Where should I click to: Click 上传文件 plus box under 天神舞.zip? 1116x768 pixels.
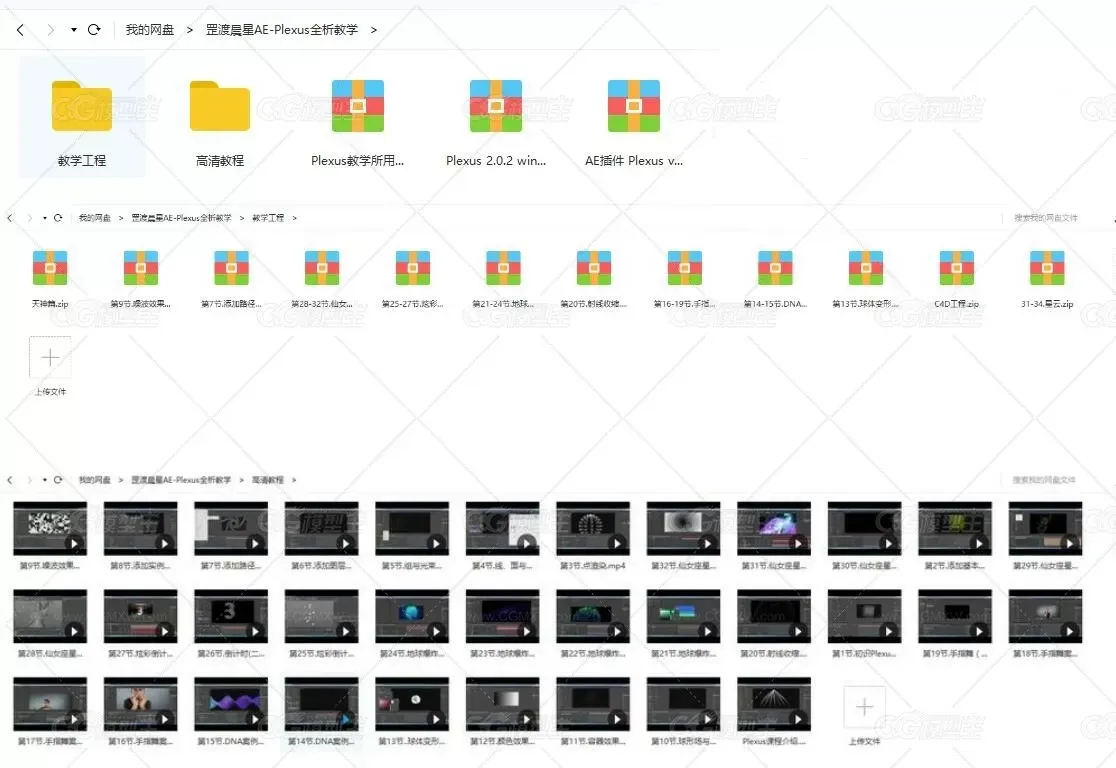(x=50, y=357)
